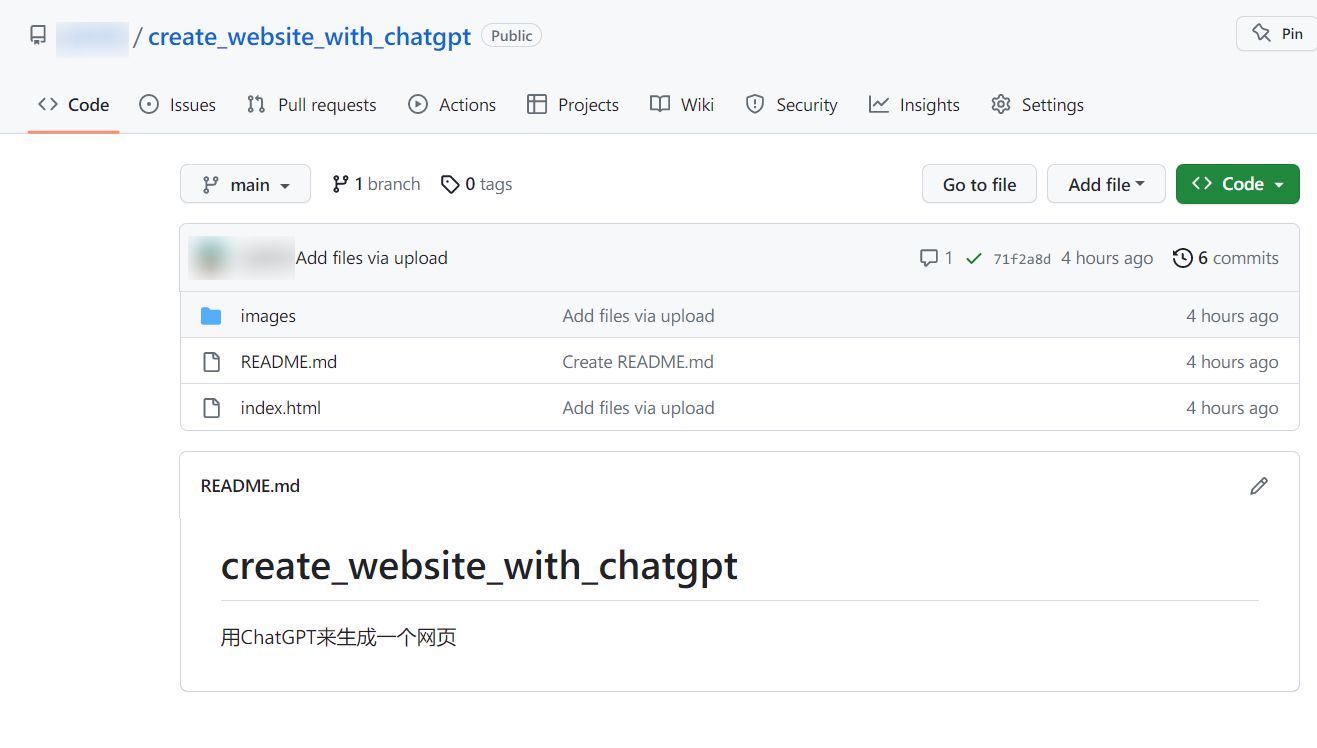Click the README text 用ChatGPT来生成一个网页
This screenshot has width=1317, height=748.
coord(338,638)
